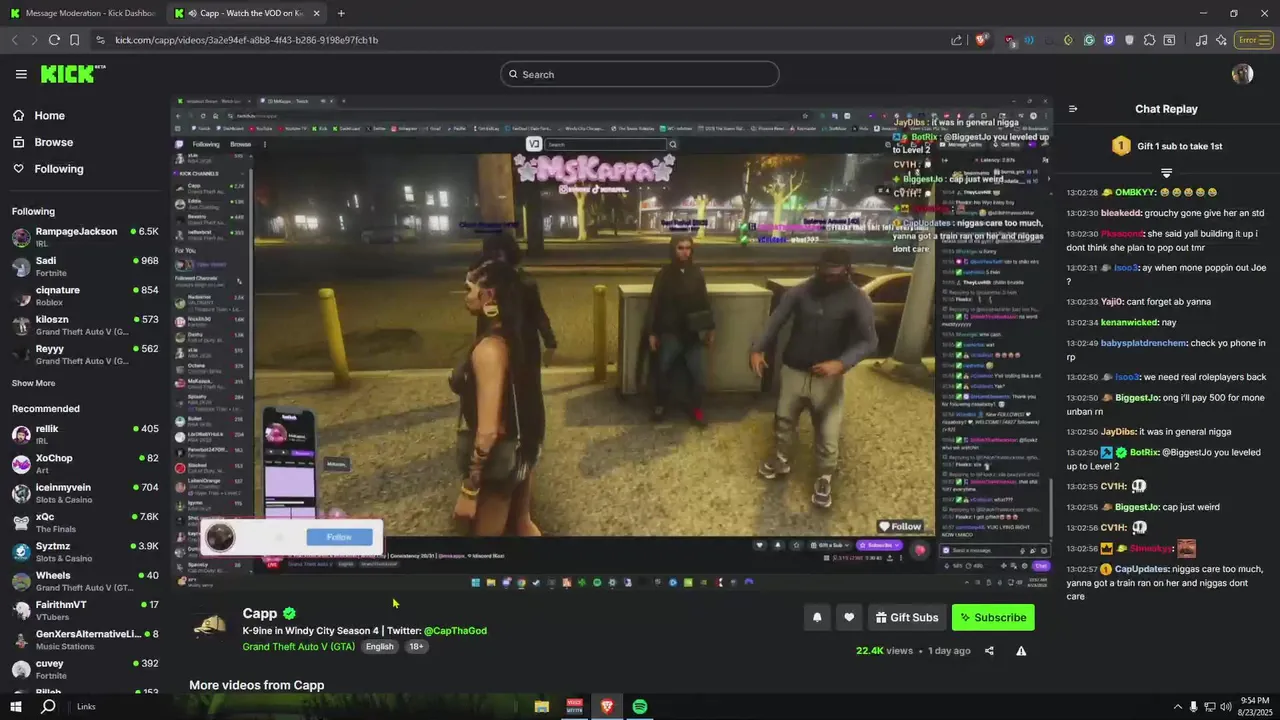Click the heart follow icon for Capp
This screenshot has width=1280, height=720.
coord(849,617)
